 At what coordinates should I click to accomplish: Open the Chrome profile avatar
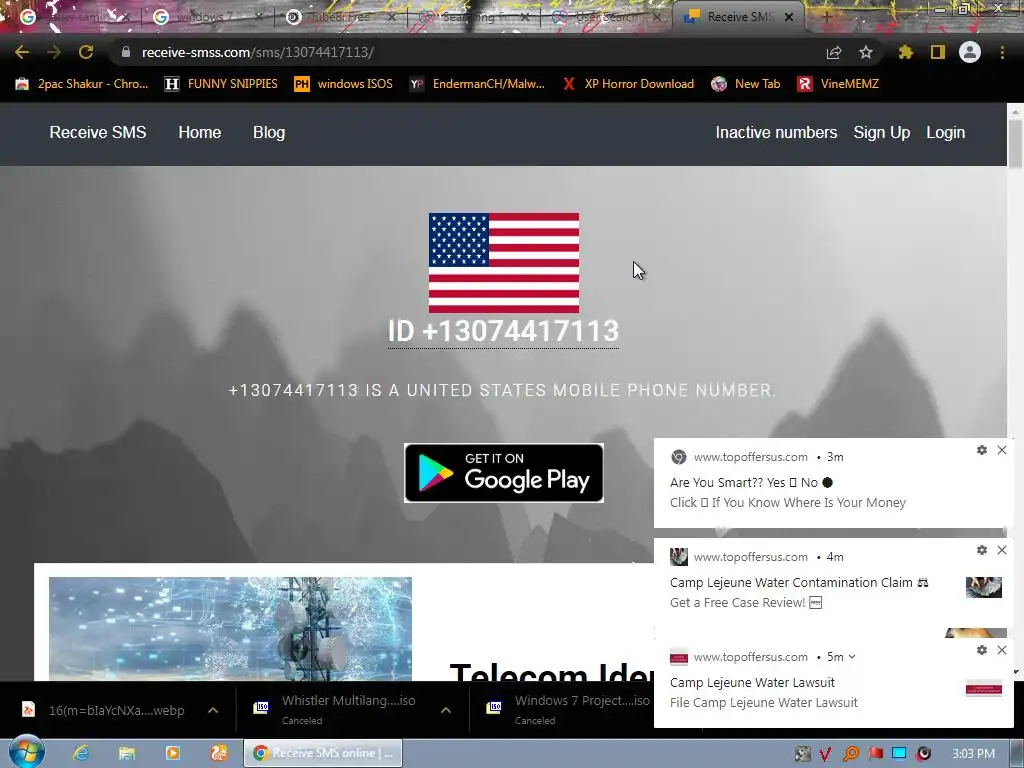970,52
